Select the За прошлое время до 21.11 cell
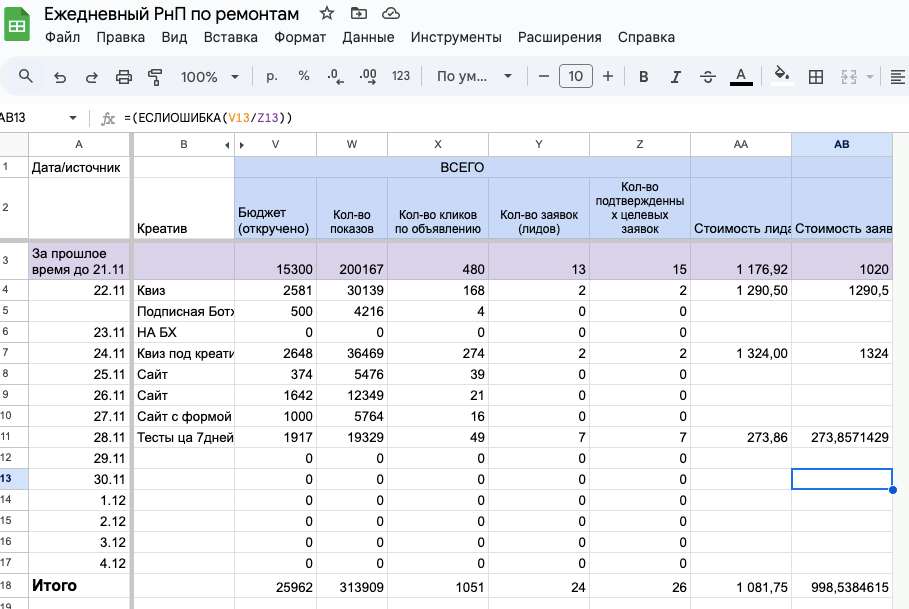This screenshot has height=609, width=909. pyautogui.click(x=79, y=262)
